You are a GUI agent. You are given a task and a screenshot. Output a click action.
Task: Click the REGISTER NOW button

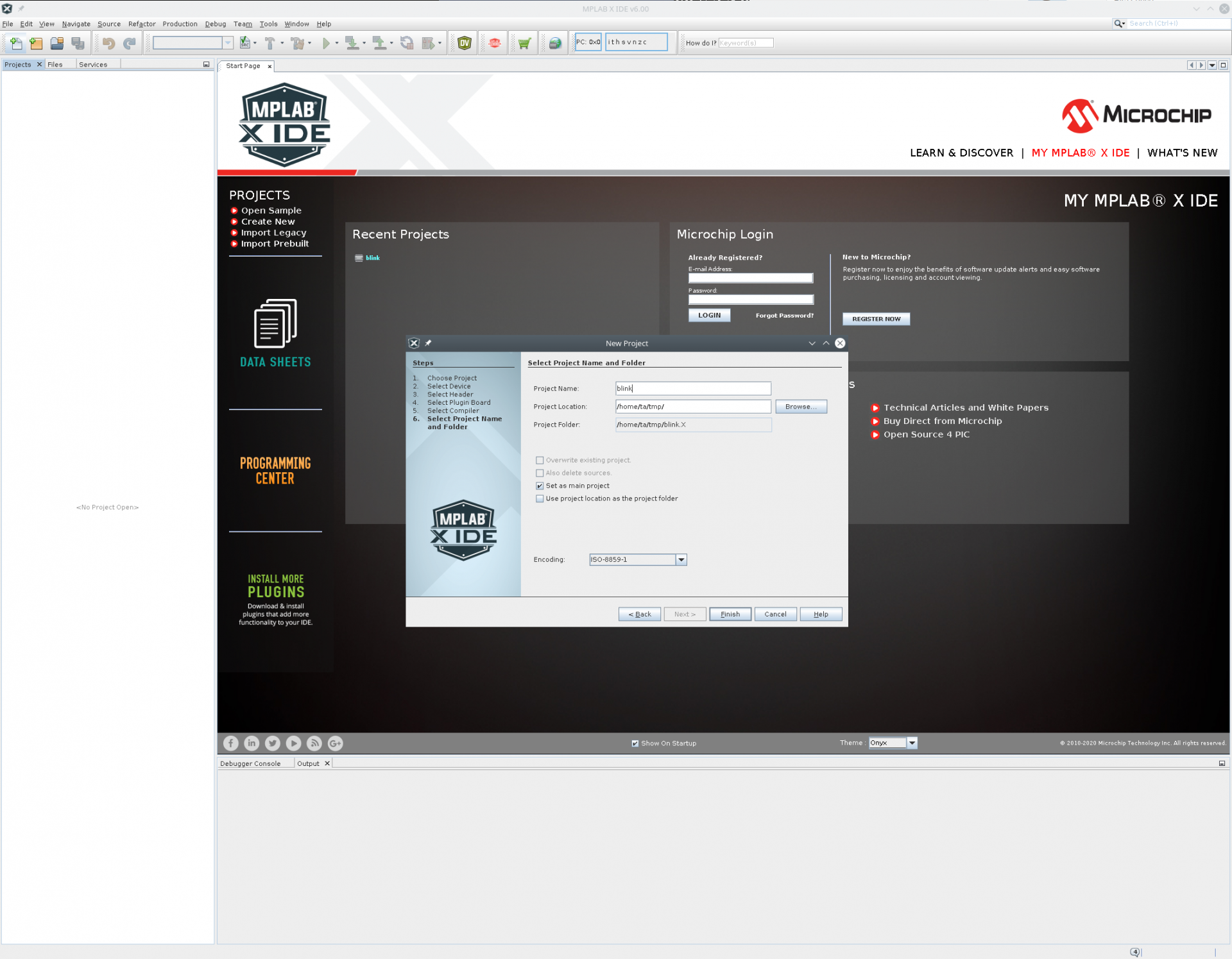876,319
